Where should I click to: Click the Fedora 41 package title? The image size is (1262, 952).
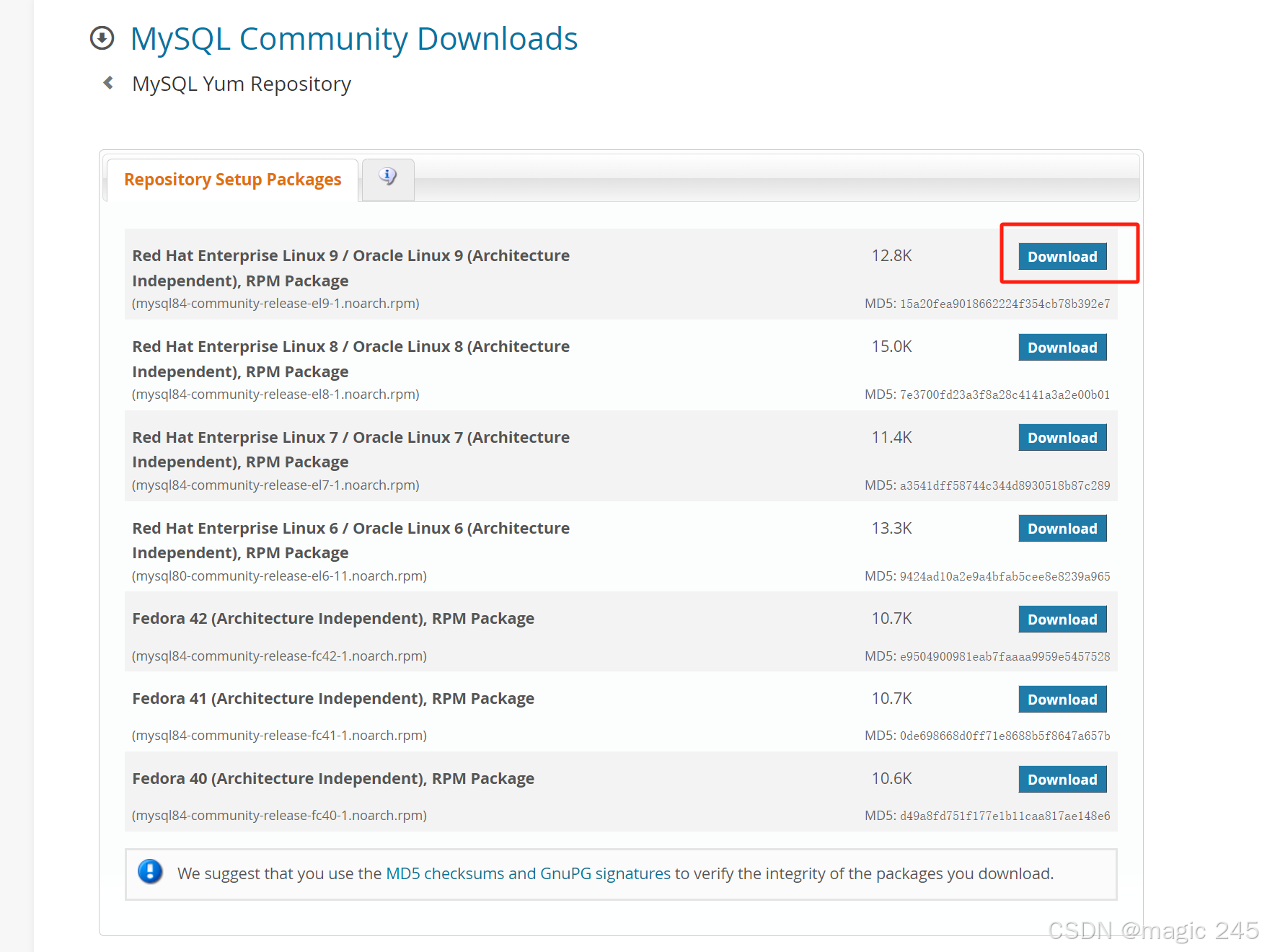coord(333,699)
